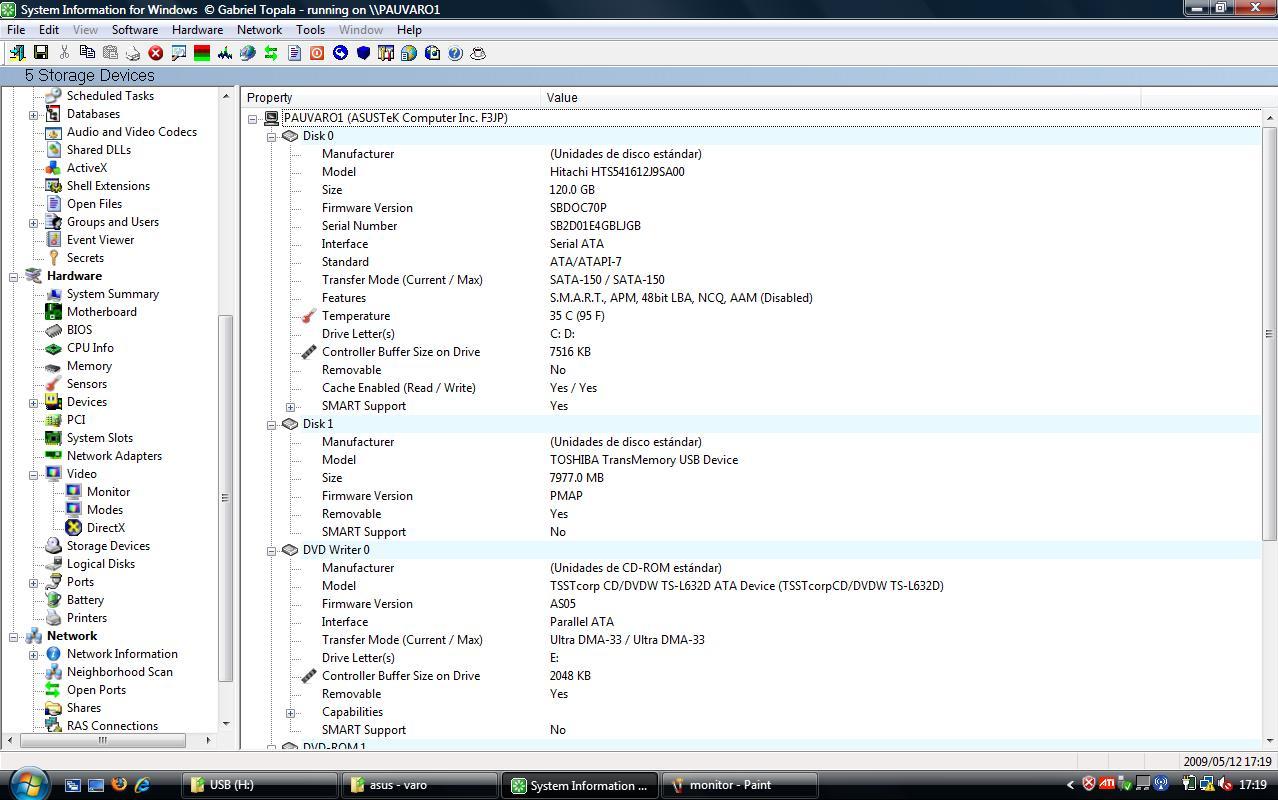
Task: Select the Battery node
Action: (85, 600)
